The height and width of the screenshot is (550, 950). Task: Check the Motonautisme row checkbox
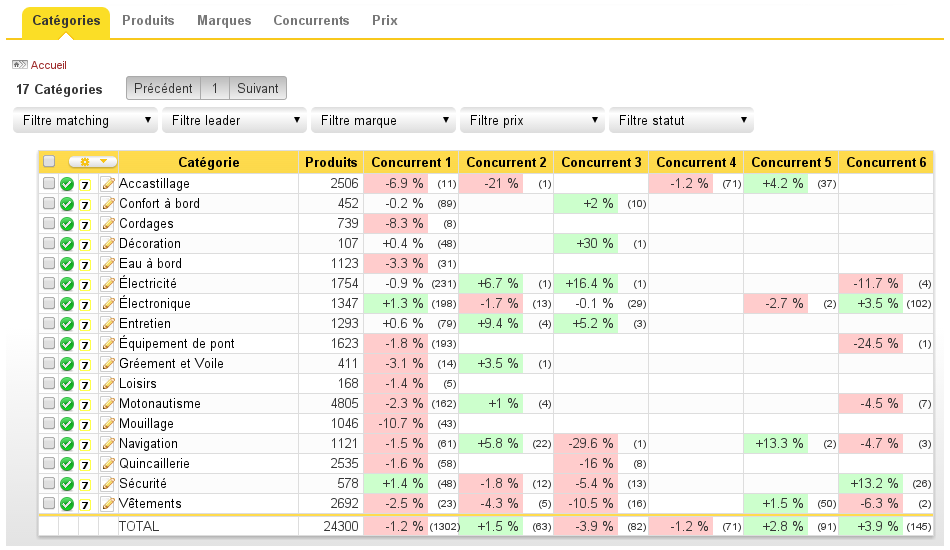(49, 403)
